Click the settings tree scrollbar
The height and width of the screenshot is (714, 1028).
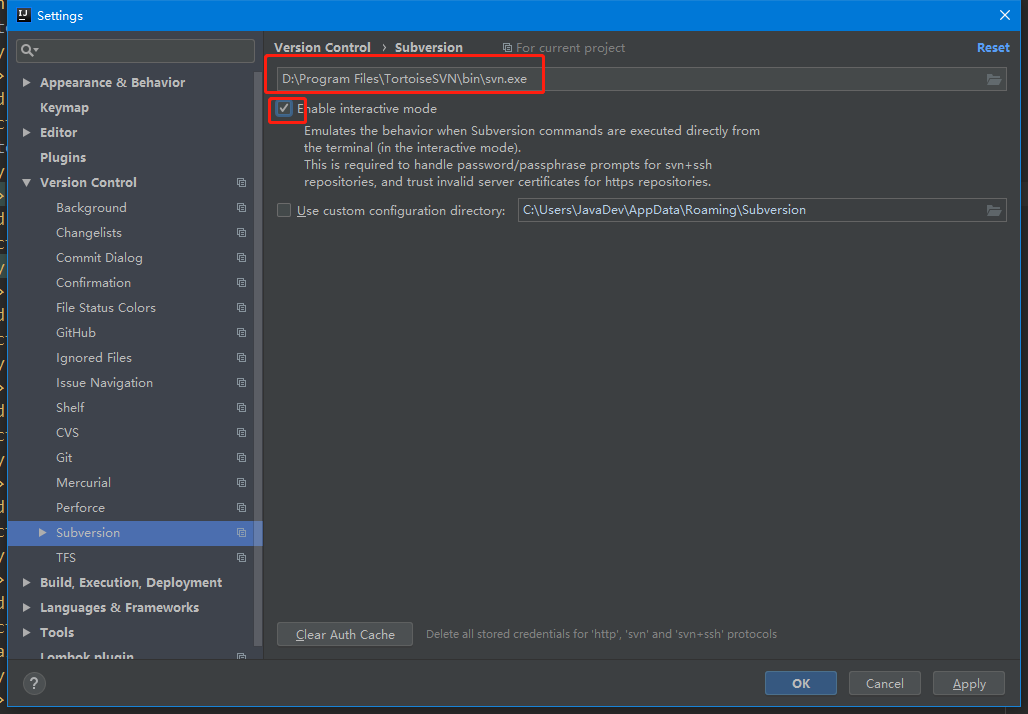(258, 357)
